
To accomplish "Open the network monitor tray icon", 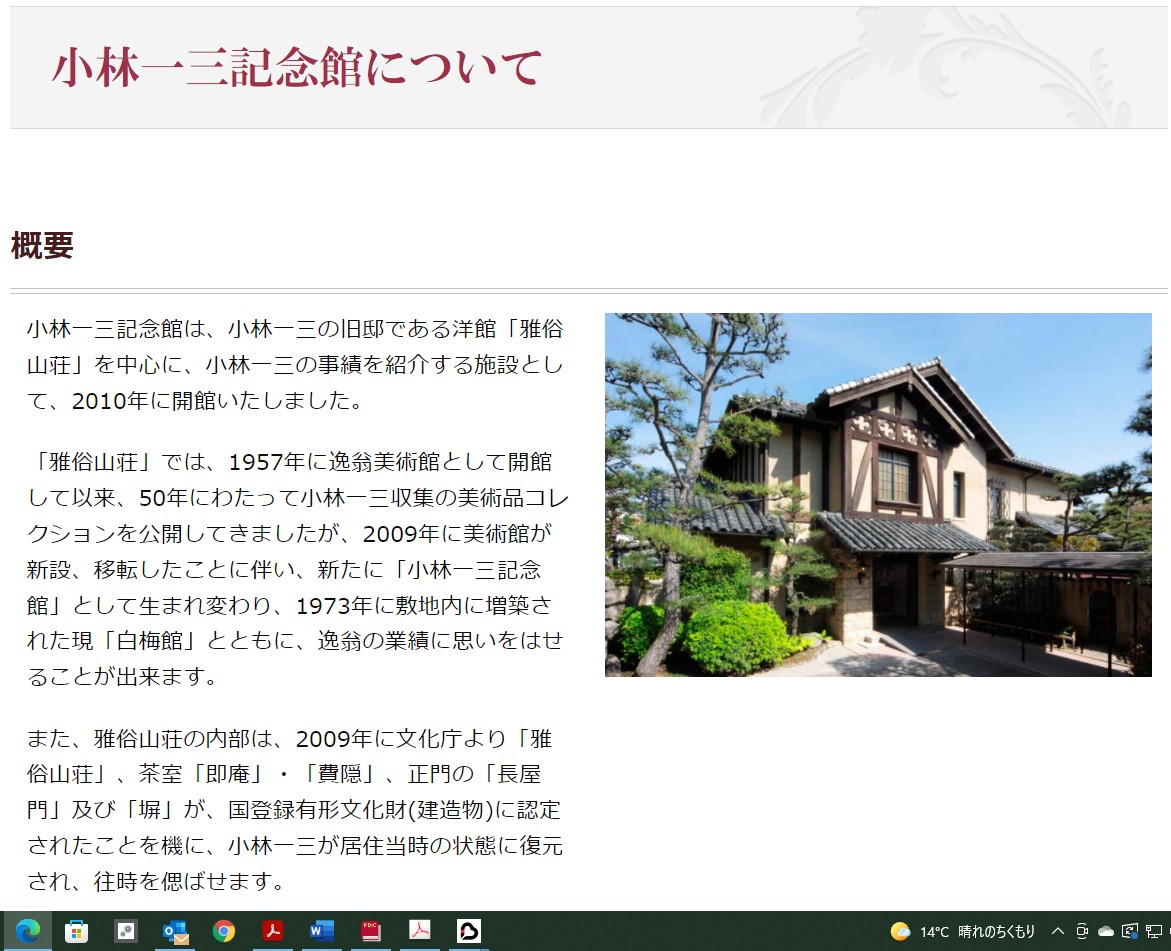I will 1154,931.
